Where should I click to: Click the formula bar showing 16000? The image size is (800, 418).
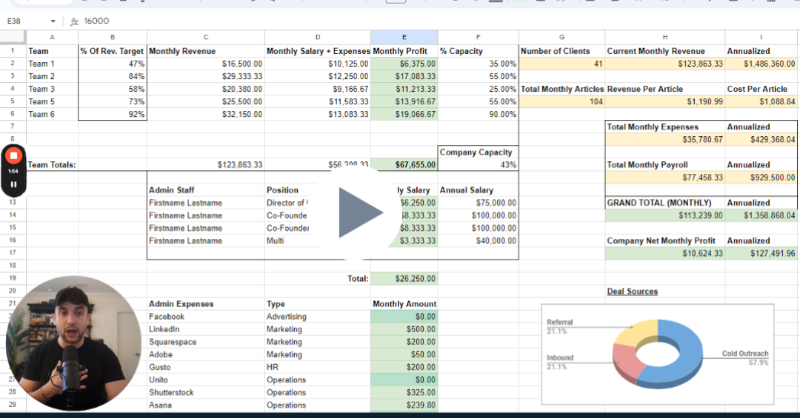pyautogui.click(x=96, y=21)
